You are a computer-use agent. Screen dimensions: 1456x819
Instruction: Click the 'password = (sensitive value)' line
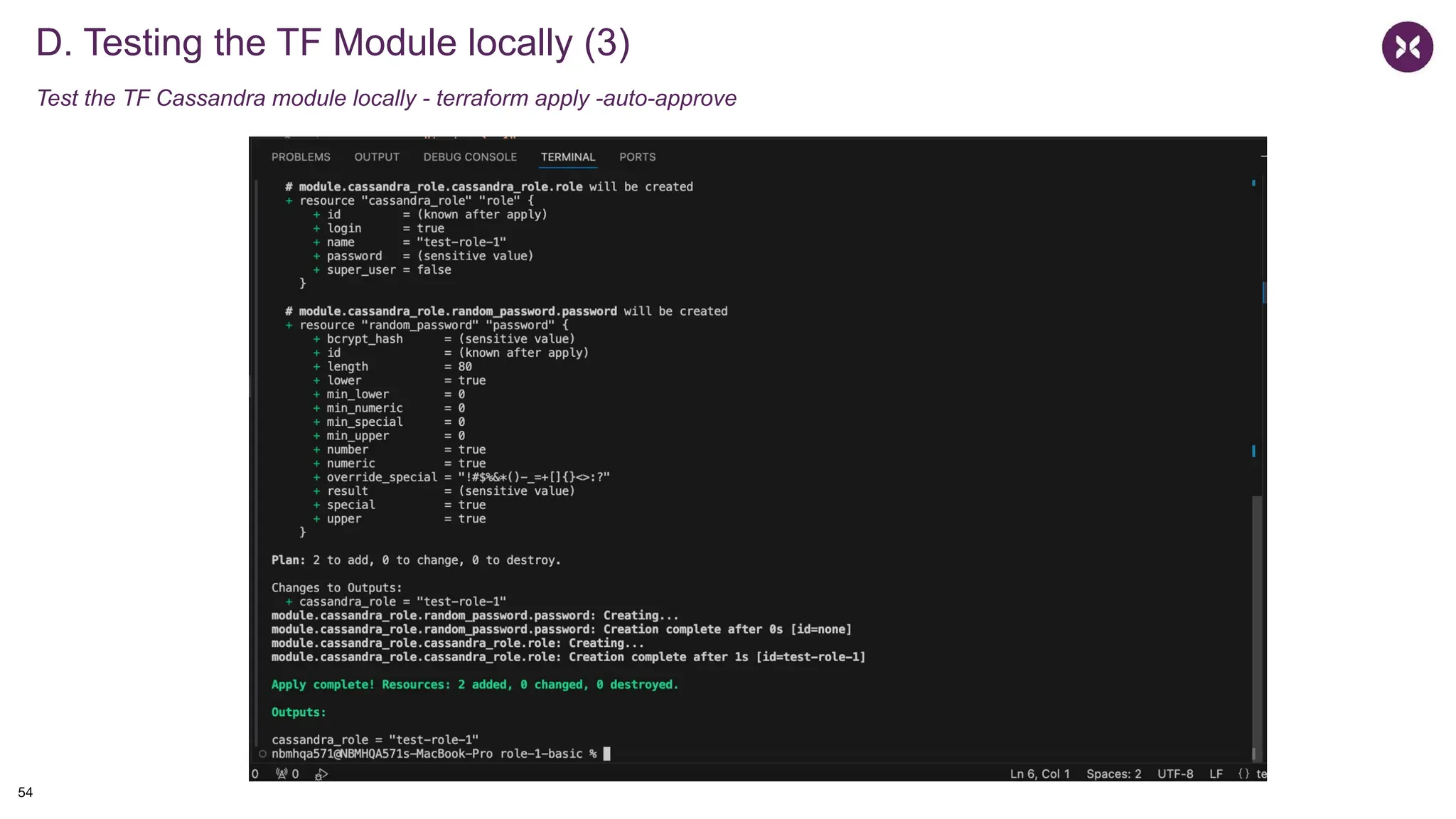point(422,256)
